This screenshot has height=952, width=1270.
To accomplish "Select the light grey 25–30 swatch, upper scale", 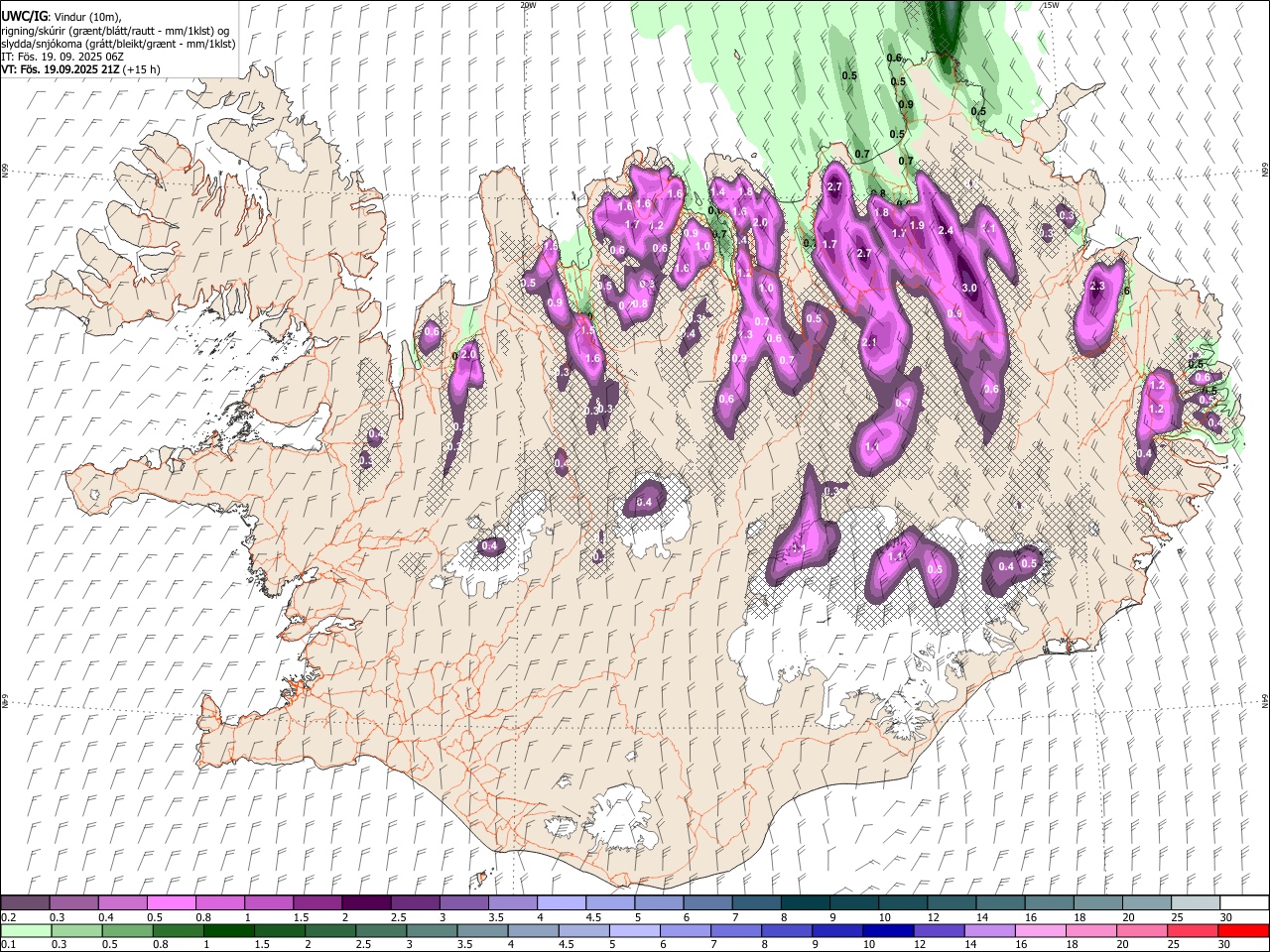I will (1196, 903).
